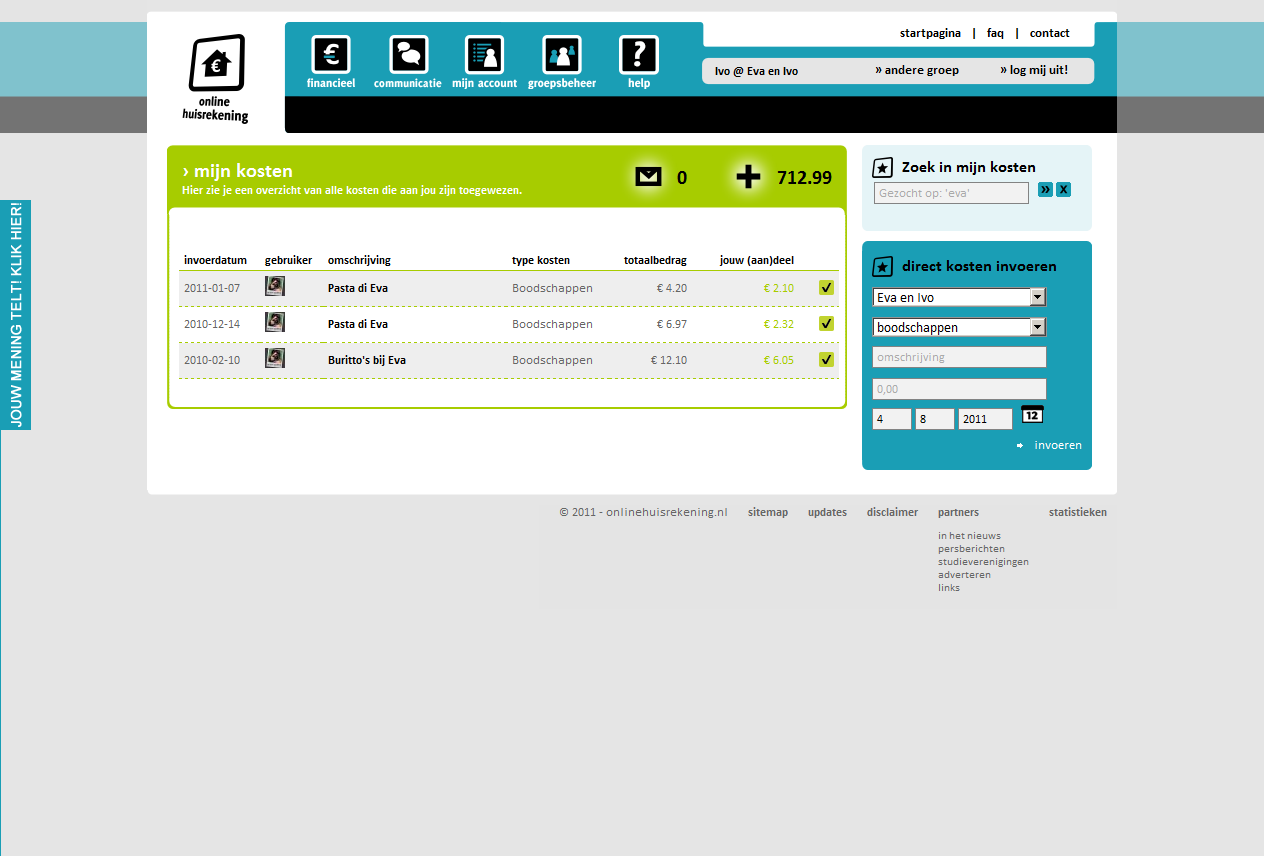Screen dimensions: 1264x856
Task: Toggle checkbox for 2011-01-07 Pasta di Eva
Action: click(826, 288)
